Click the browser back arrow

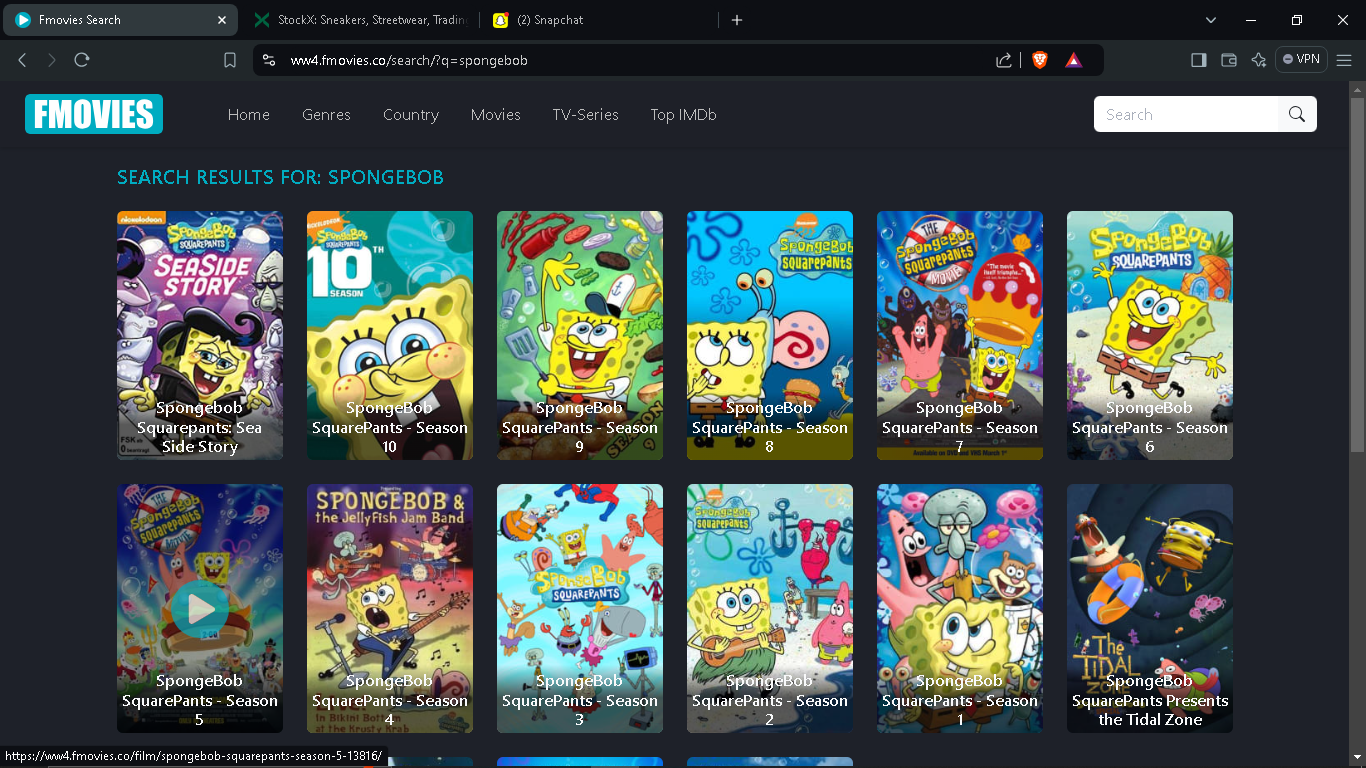22,60
